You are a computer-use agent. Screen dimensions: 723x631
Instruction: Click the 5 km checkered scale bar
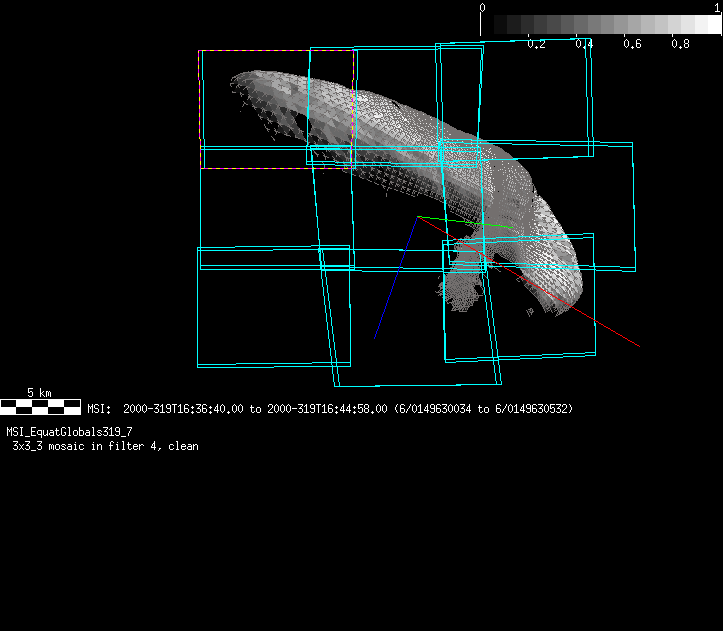pos(40,406)
